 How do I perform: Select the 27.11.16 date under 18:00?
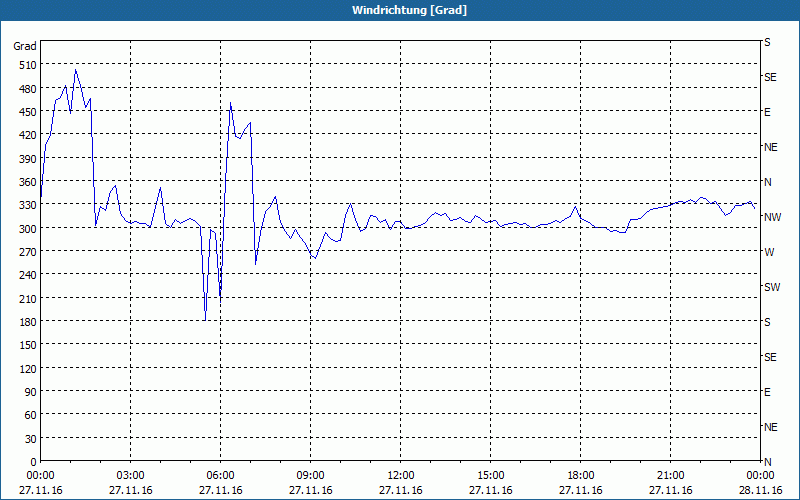[581, 490]
